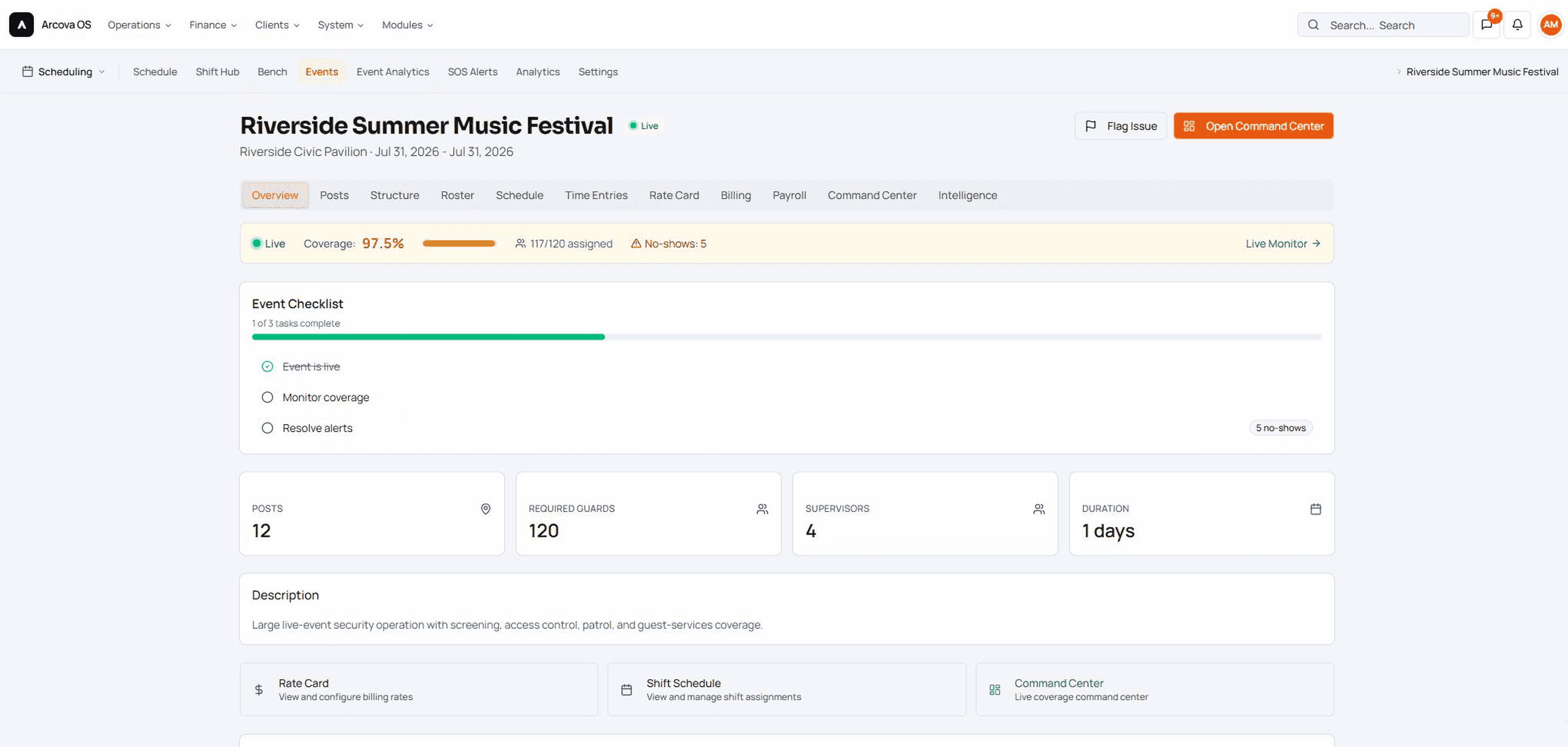Click the calendar icon on Duration card

tap(1315, 509)
